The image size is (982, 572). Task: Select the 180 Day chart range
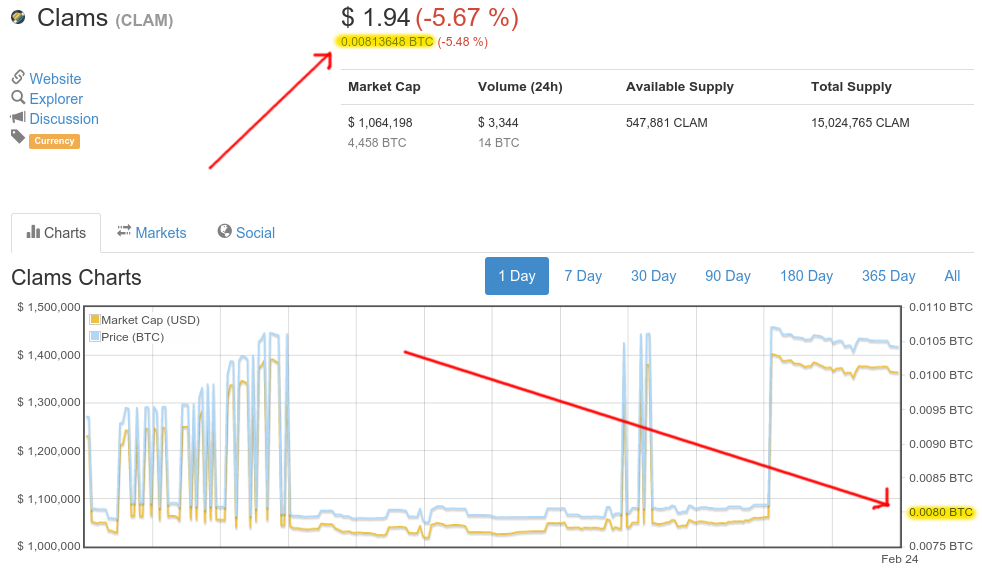806,276
